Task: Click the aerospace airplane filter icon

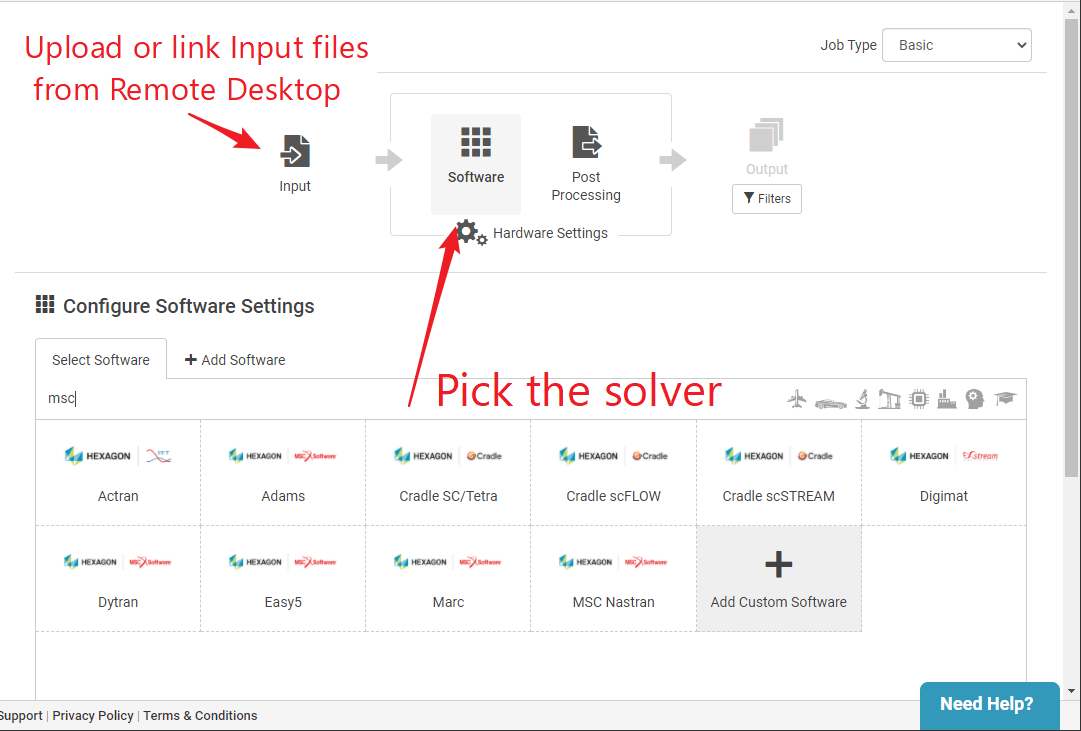Action: 797,399
